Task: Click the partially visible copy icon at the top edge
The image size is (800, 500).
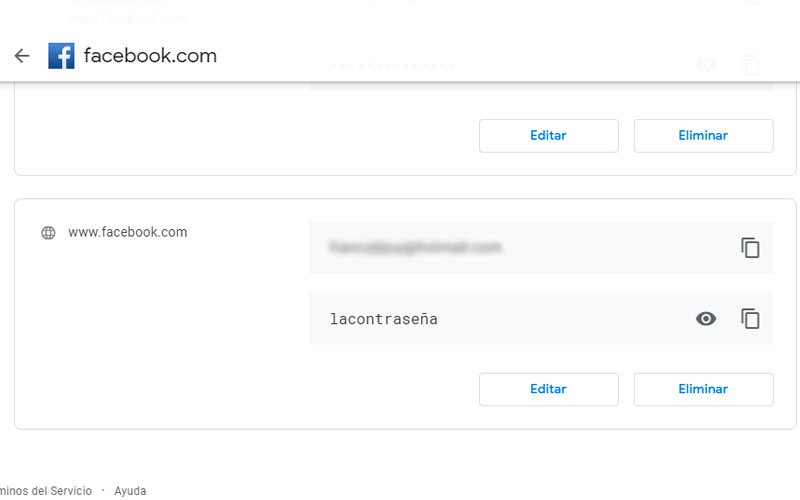Action: click(752, 3)
